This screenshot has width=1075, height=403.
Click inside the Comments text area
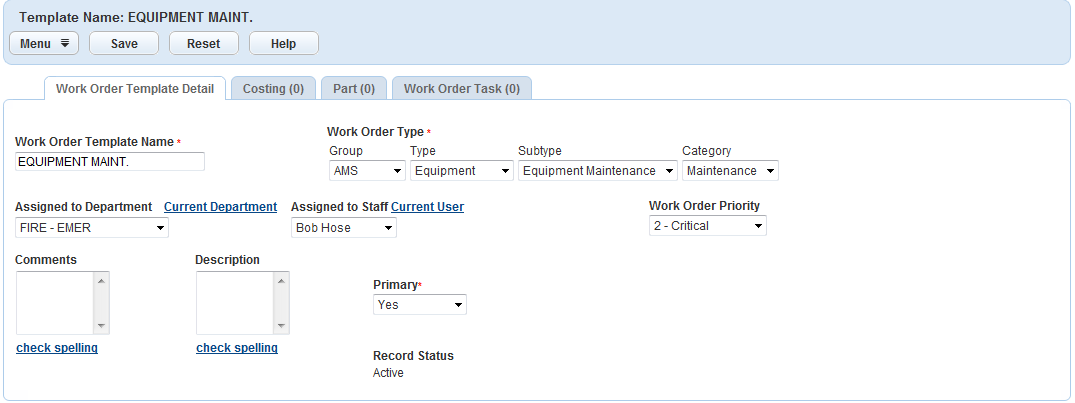tap(55, 303)
